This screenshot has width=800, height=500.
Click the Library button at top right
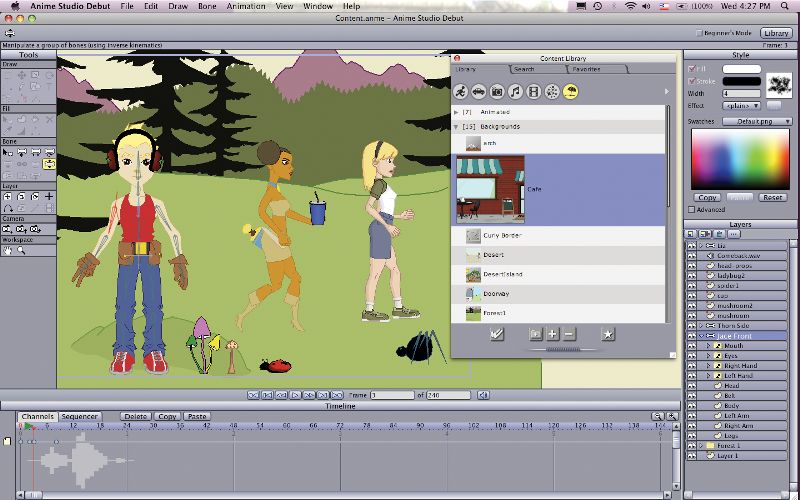[x=776, y=33]
